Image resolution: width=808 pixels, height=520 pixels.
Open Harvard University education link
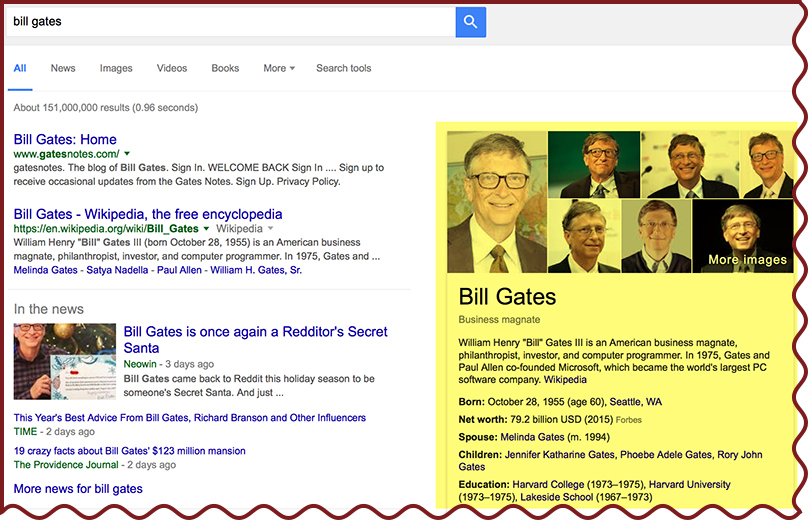pos(689,484)
